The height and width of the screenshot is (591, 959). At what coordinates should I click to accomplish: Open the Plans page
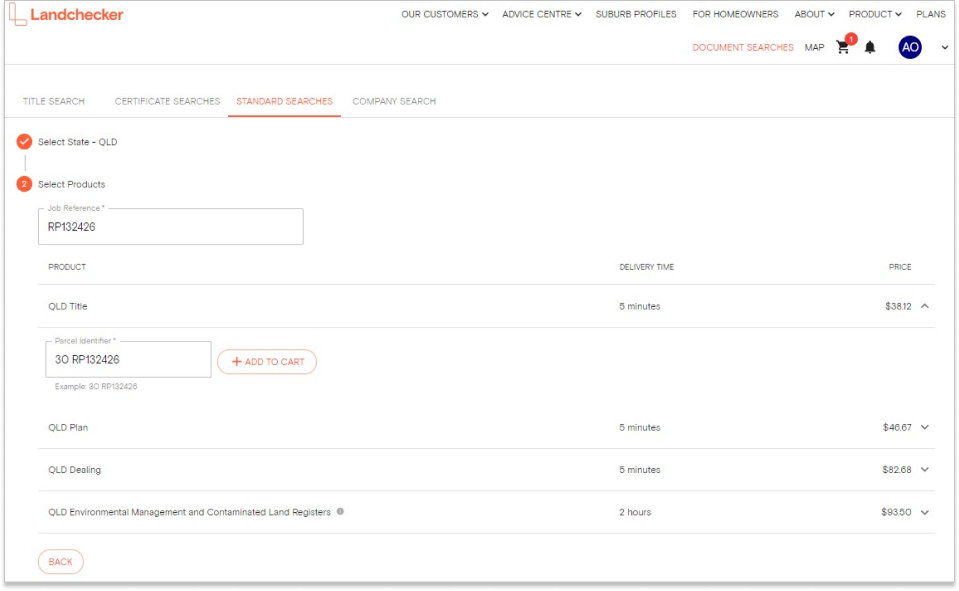(931, 14)
